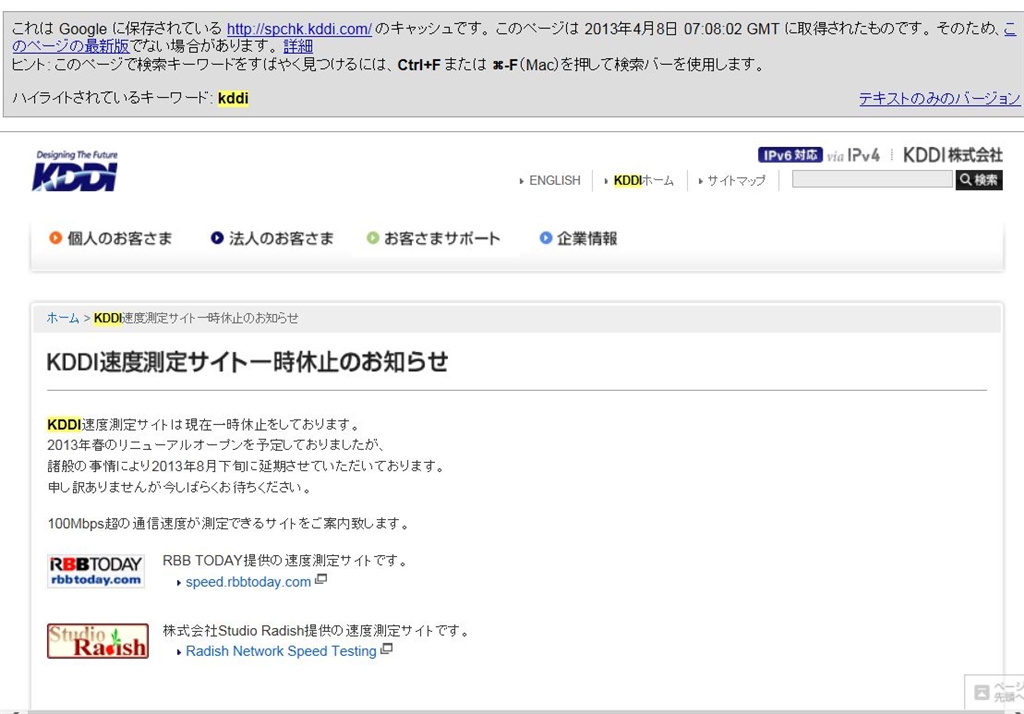This screenshot has width=1024, height=714.
Task: Click the 検索 search button
Action: [x=979, y=180]
